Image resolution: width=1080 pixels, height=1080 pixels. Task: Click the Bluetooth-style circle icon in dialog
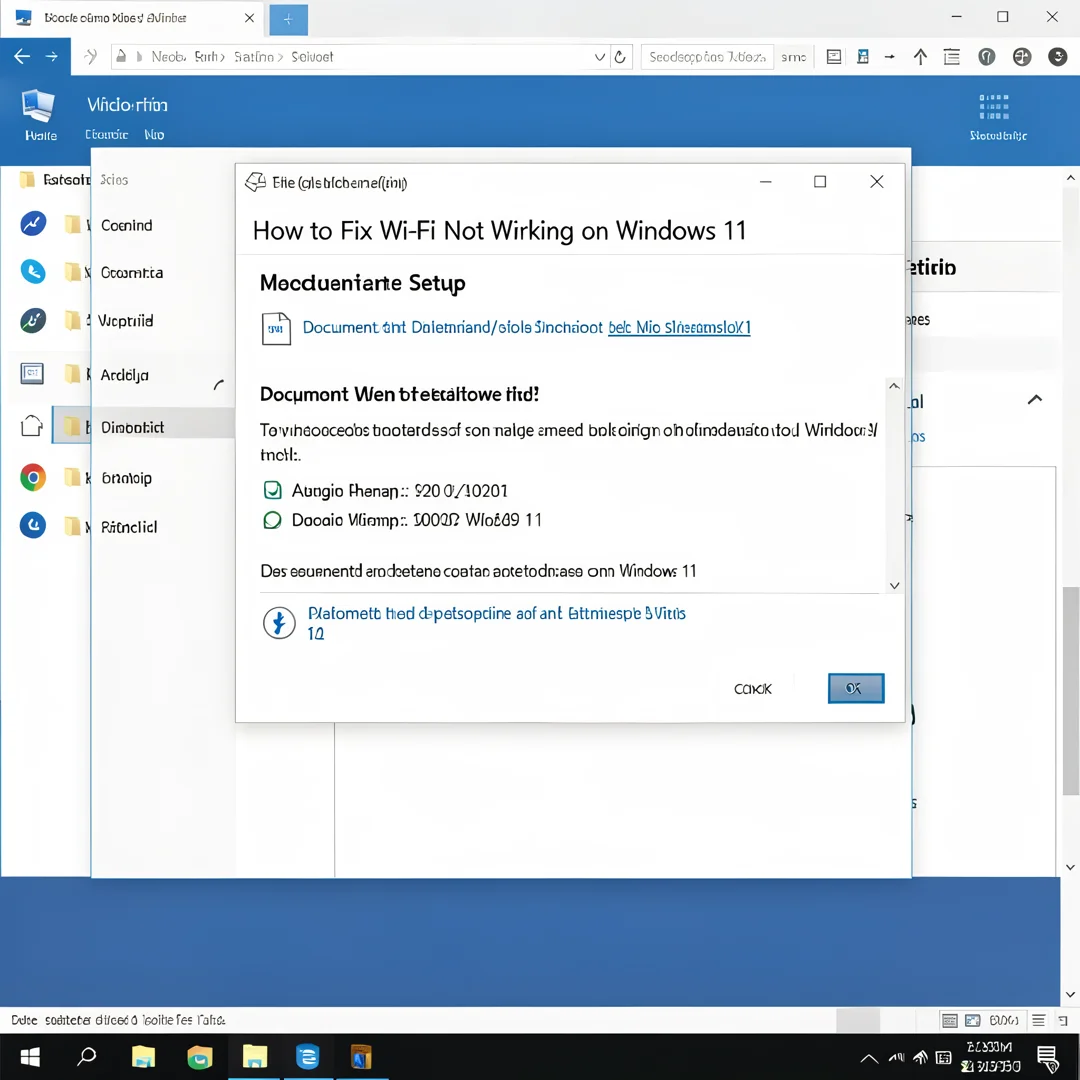[x=279, y=623]
